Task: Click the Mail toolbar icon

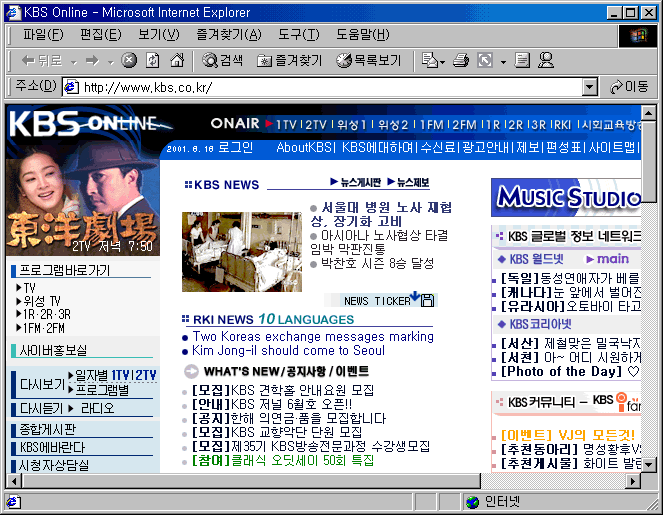Action: [430, 60]
